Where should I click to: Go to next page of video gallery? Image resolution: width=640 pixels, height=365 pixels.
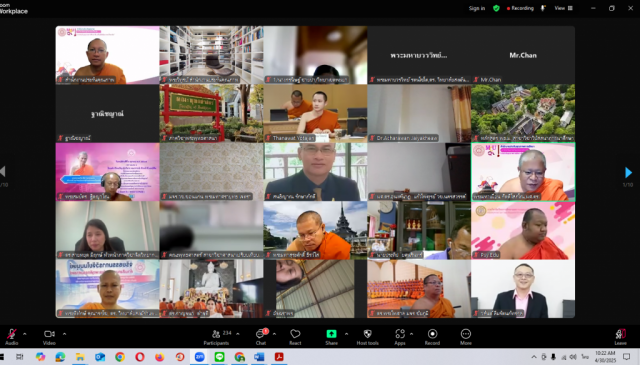[628, 173]
